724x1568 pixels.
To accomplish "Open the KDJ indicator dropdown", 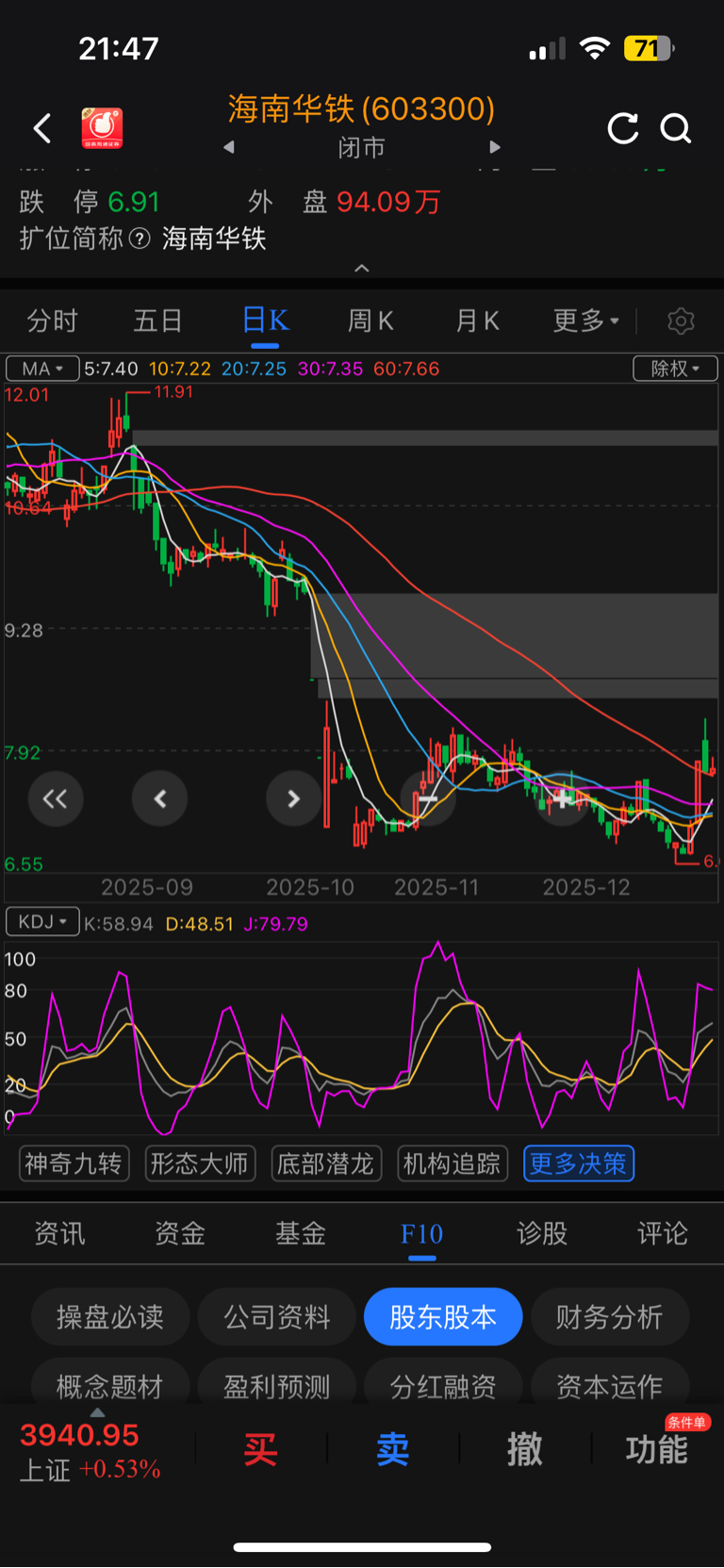I will pyautogui.click(x=42, y=921).
